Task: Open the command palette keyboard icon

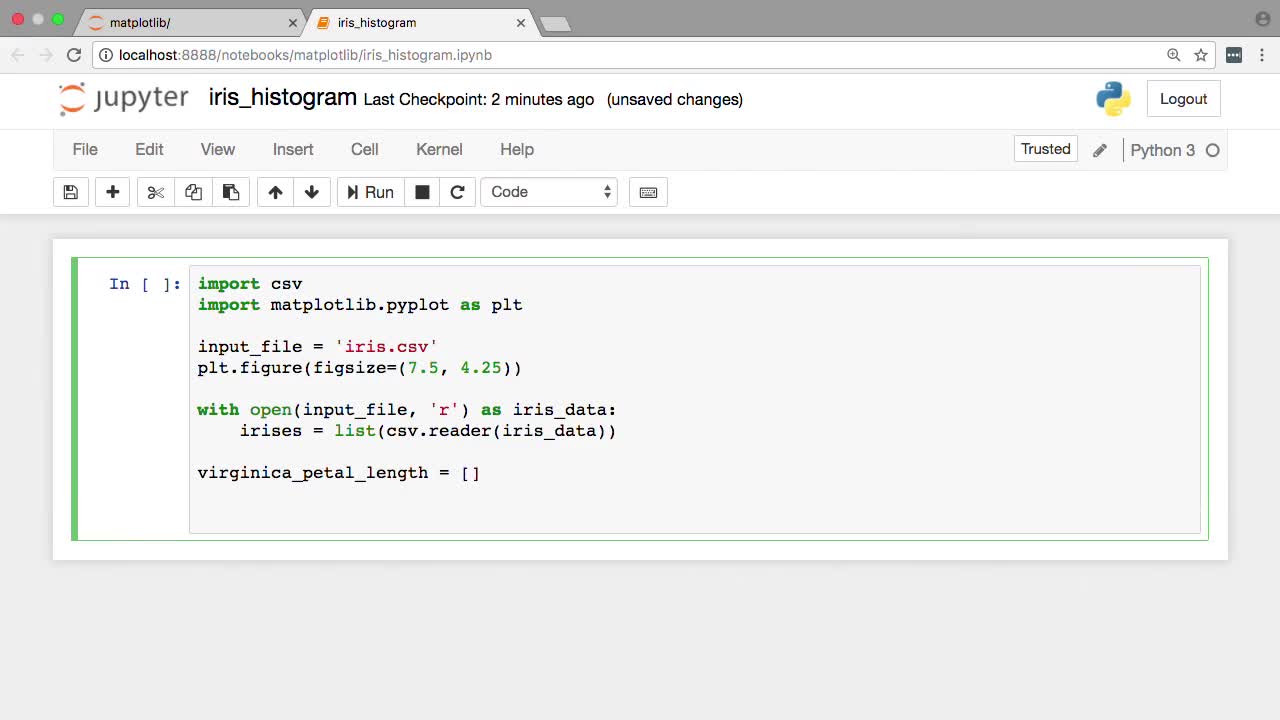Action: tap(648, 192)
